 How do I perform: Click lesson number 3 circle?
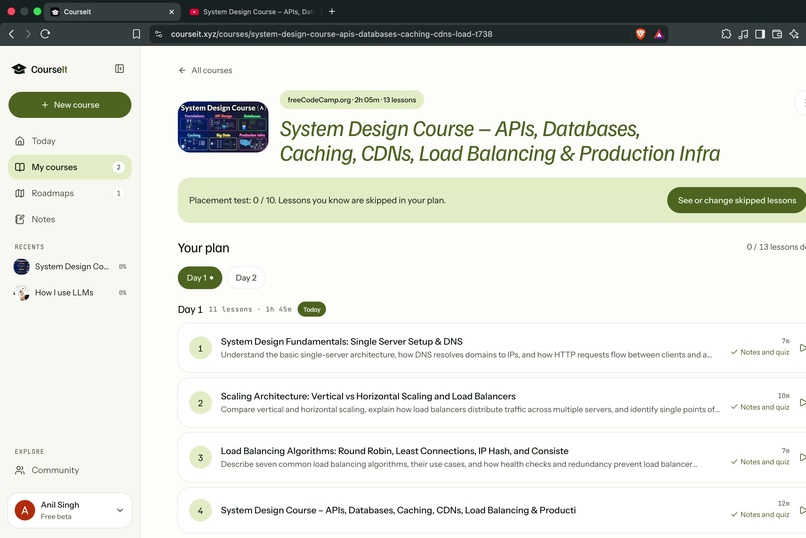(x=200, y=457)
